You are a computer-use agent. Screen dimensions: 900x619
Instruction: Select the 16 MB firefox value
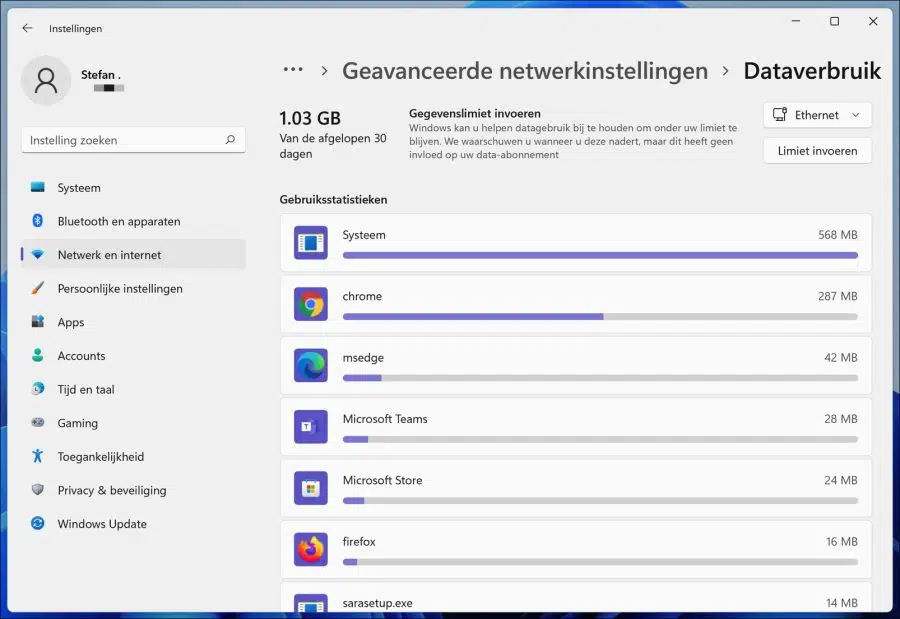(841, 542)
